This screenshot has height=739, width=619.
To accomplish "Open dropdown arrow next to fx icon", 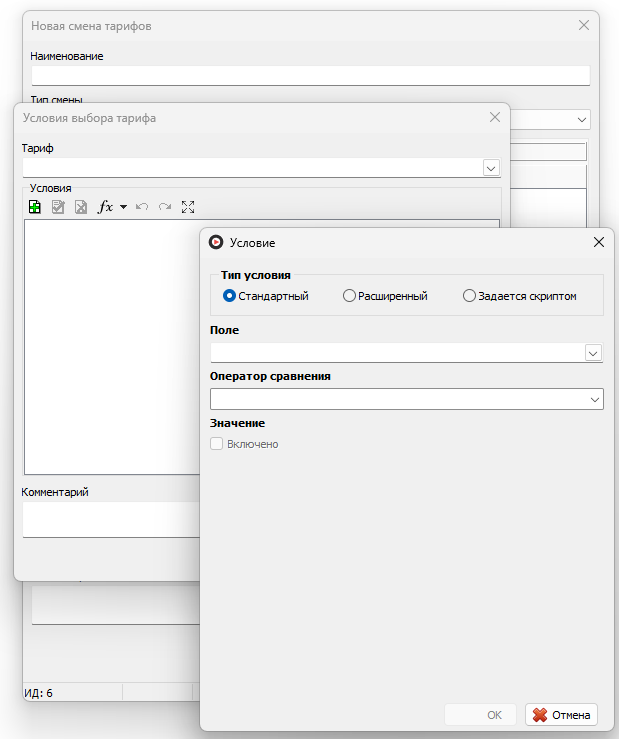I will point(124,207).
